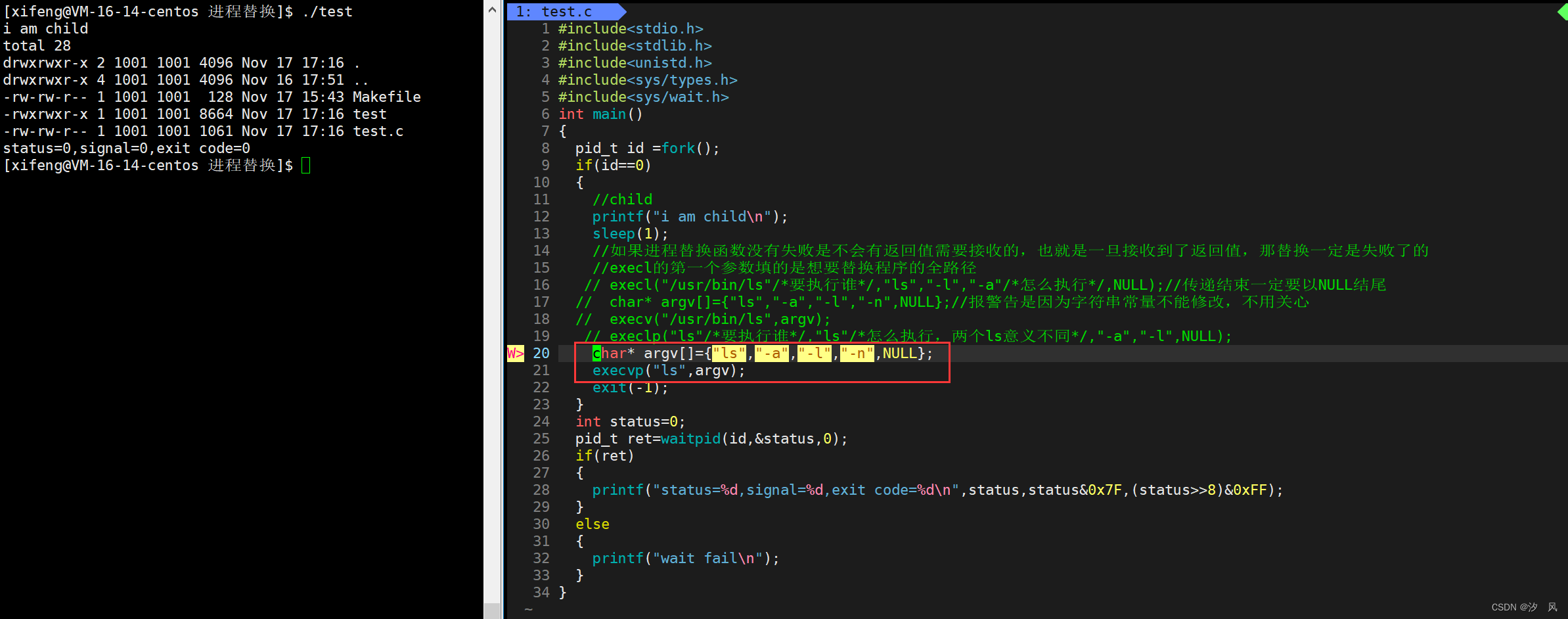Click 'else' keyword on line 30
Image resolution: width=1568 pixels, height=619 pixels.
pyautogui.click(x=593, y=524)
